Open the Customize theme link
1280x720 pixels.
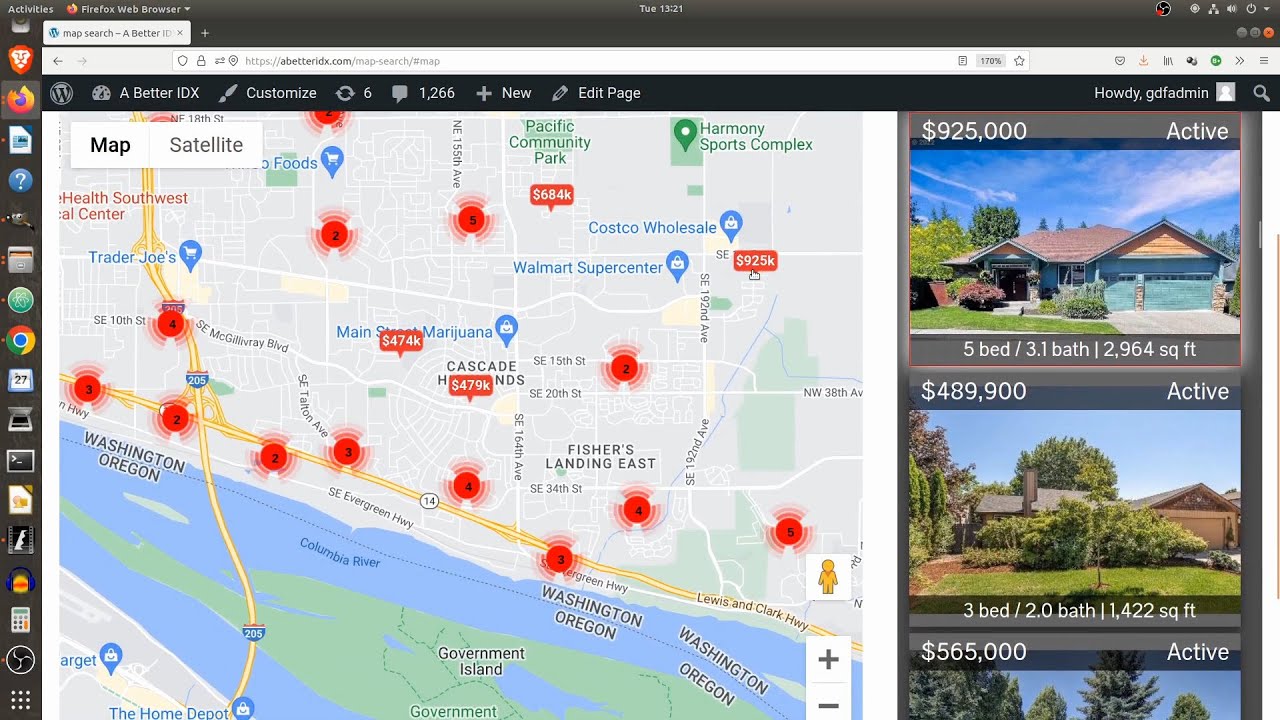click(268, 93)
